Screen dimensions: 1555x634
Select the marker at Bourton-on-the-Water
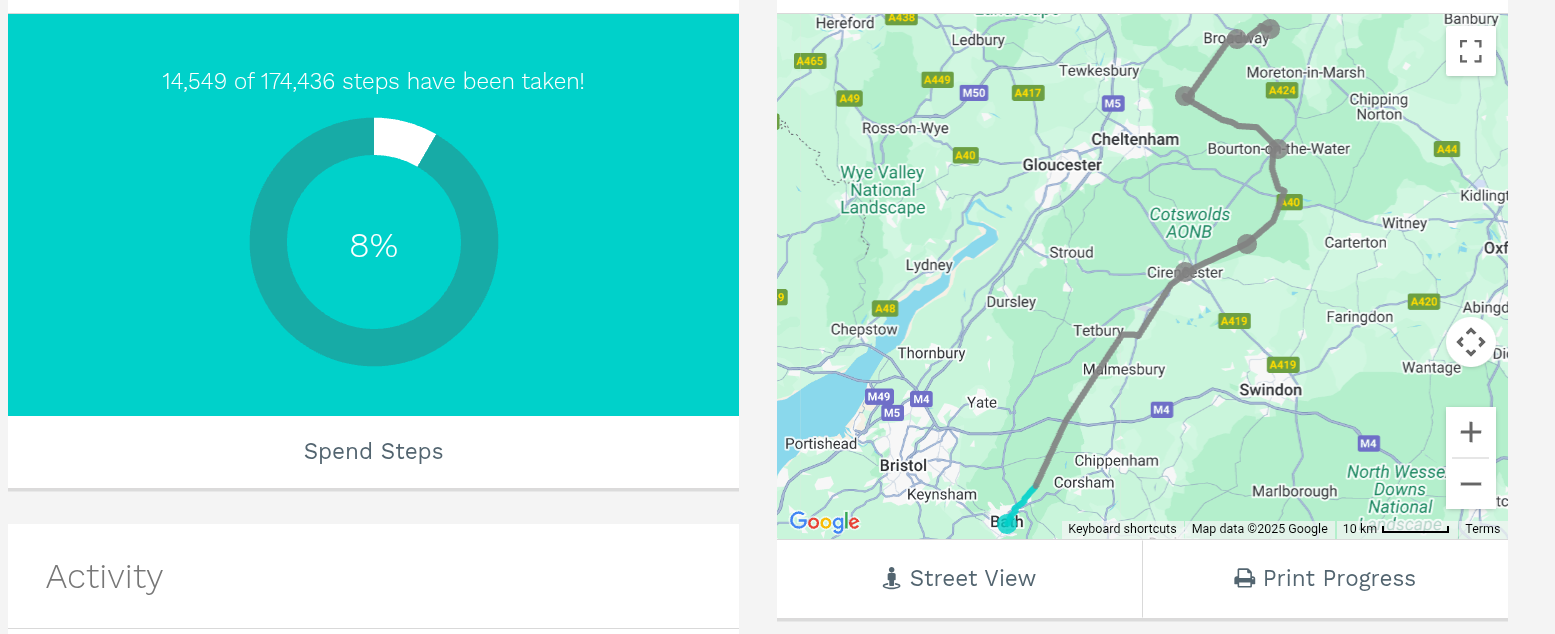(x=1278, y=147)
